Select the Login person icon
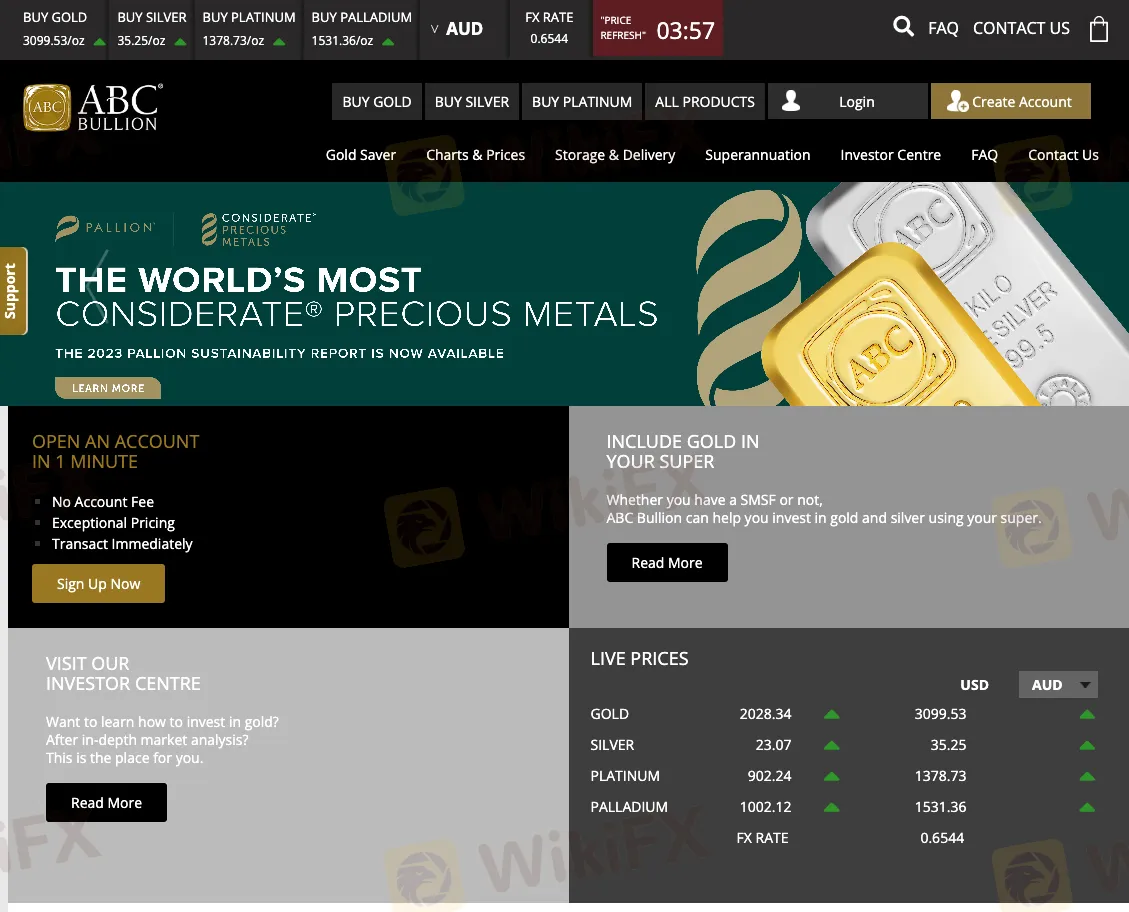Image resolution: width=1129 pixels, height=912 pixels. 791,101
